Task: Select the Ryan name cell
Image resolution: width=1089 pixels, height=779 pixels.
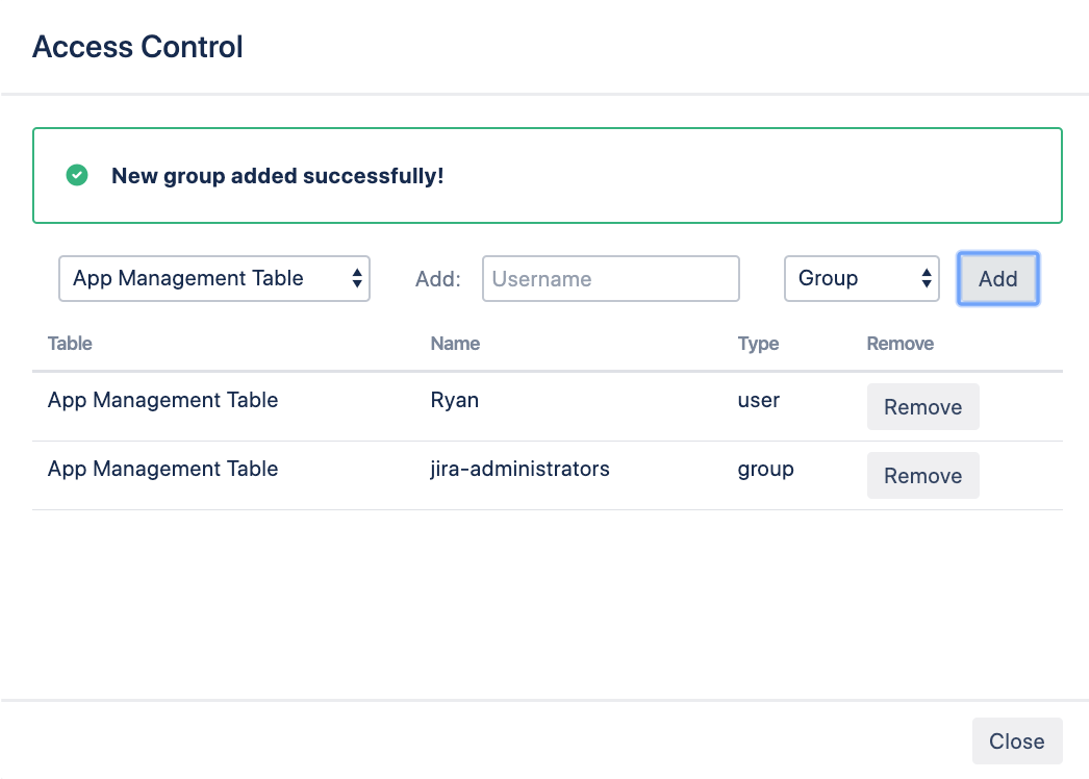Action: 455,400
